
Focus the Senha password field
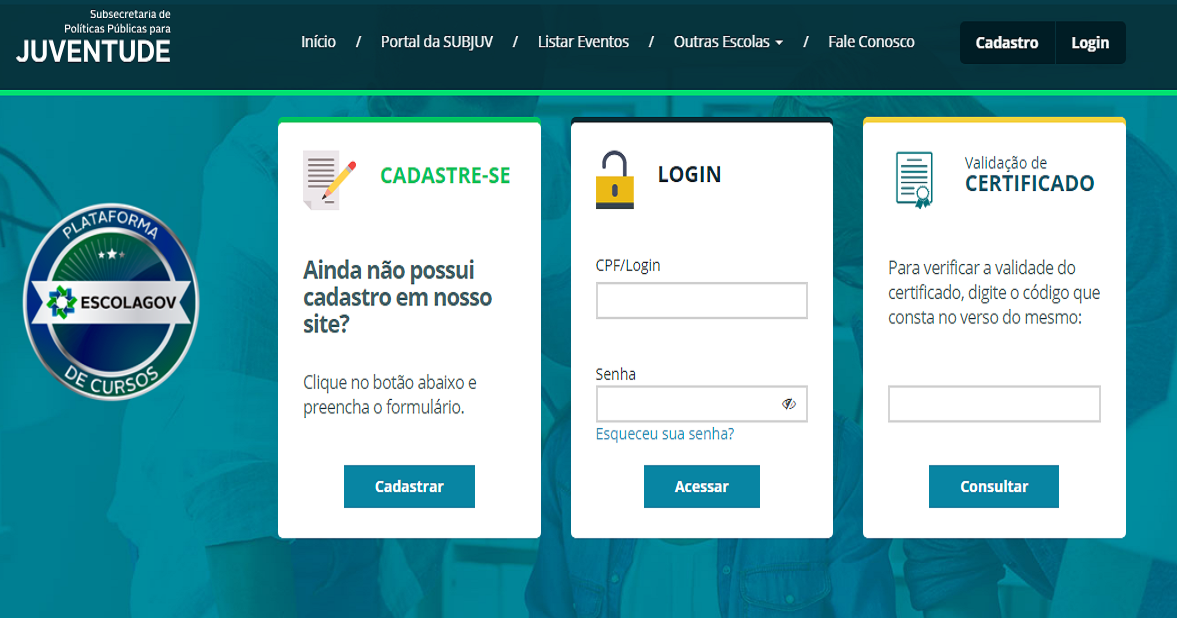coord(701,404)
